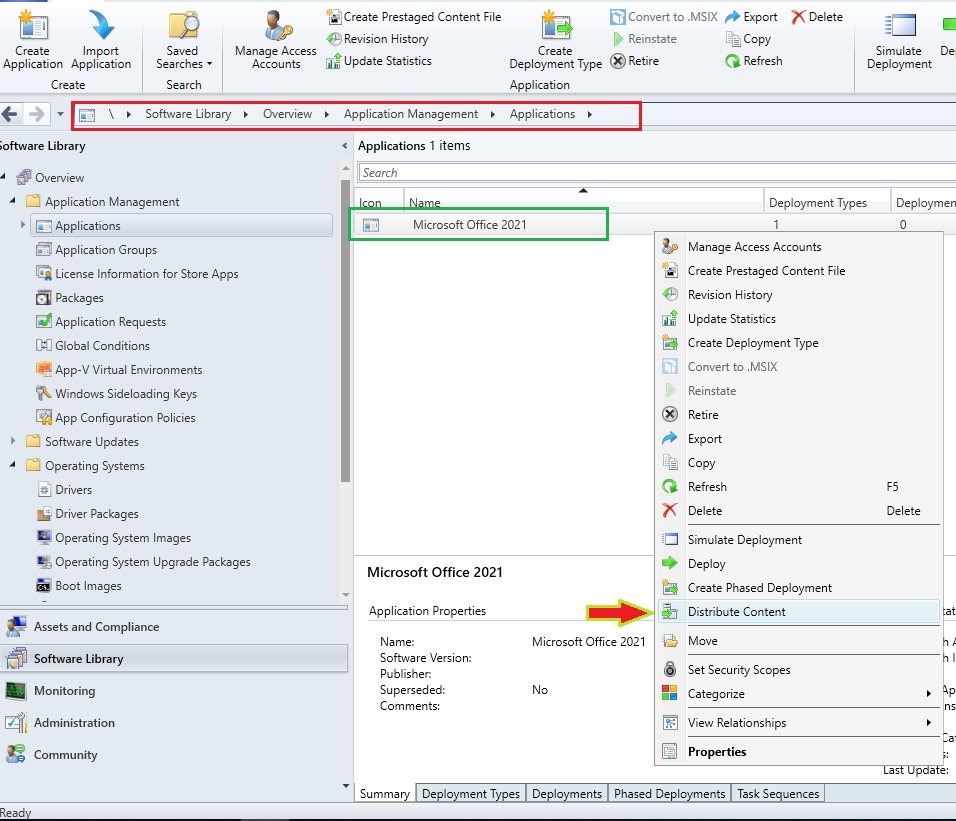Screen dimensions: 956x821
Task: Open the Assets and Compliance workspace
Action: [x=174, y=627]
